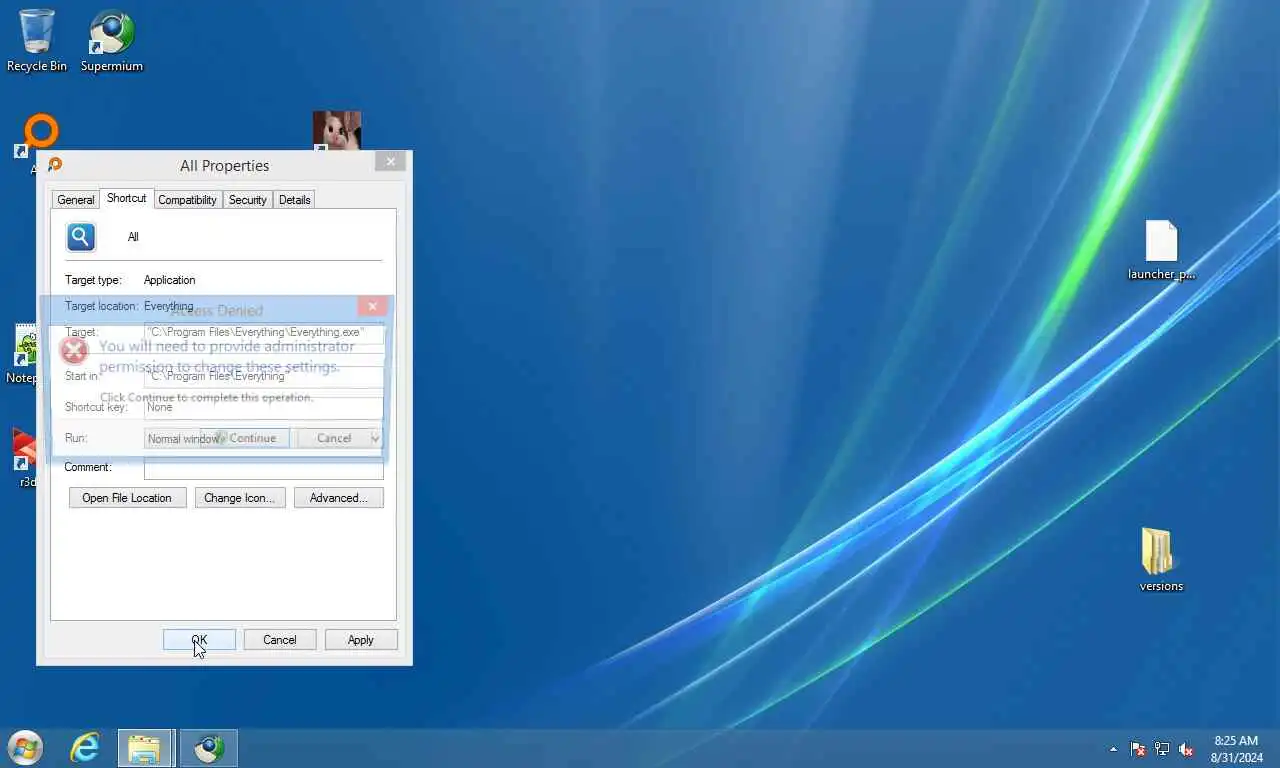Select the launcher_p... file on the desktop
The height and width of the screenshot is (768, 1280).
pyautogui.click(x=1161, y=250)
